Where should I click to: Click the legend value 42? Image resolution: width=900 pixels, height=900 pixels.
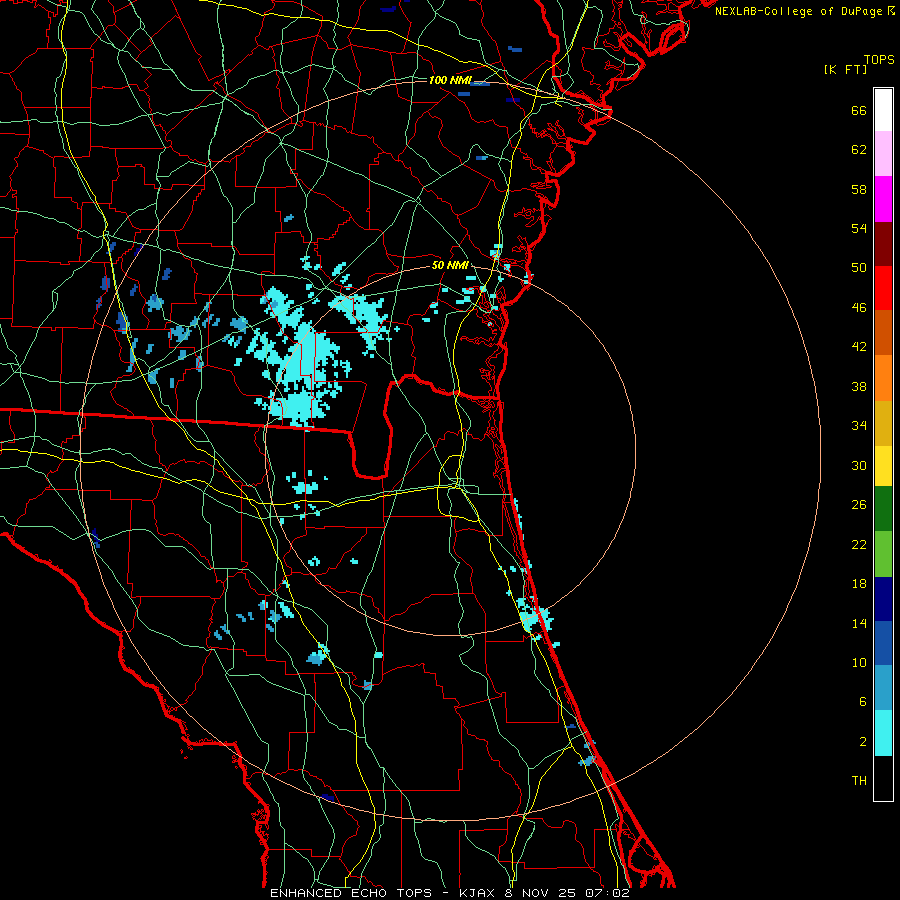pos(859,346)
